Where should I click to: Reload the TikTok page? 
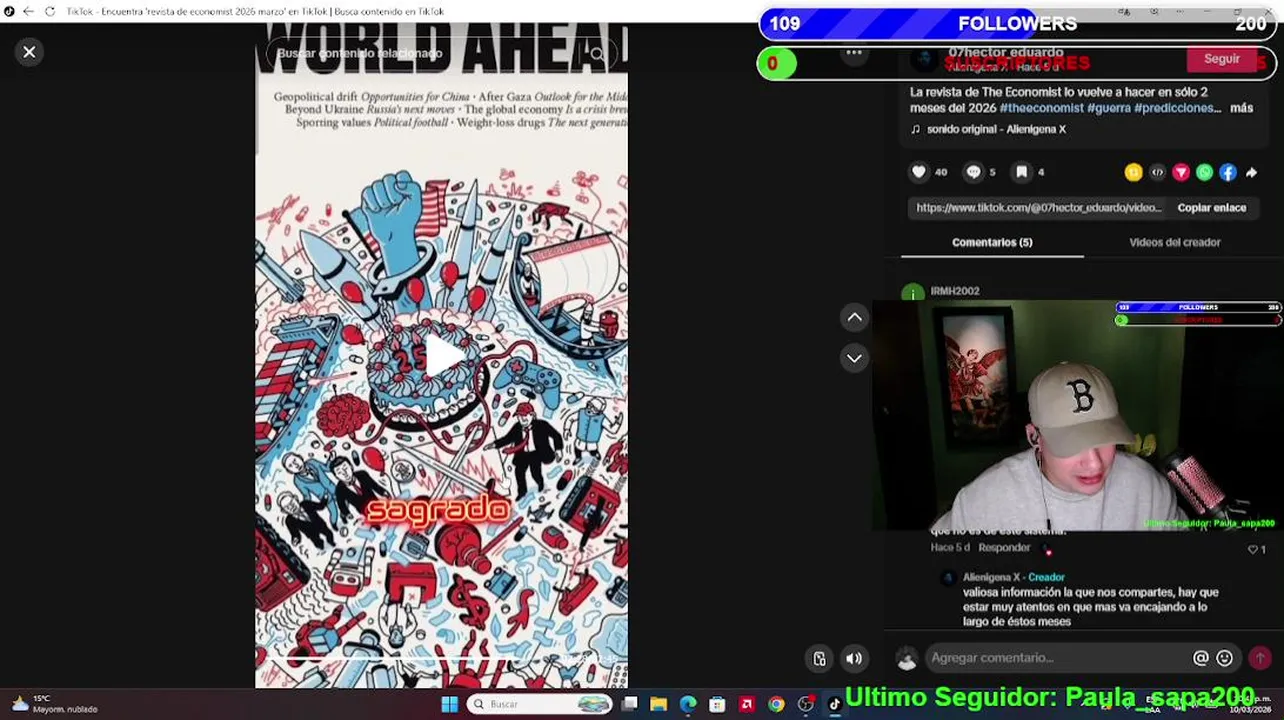[50, 11]
